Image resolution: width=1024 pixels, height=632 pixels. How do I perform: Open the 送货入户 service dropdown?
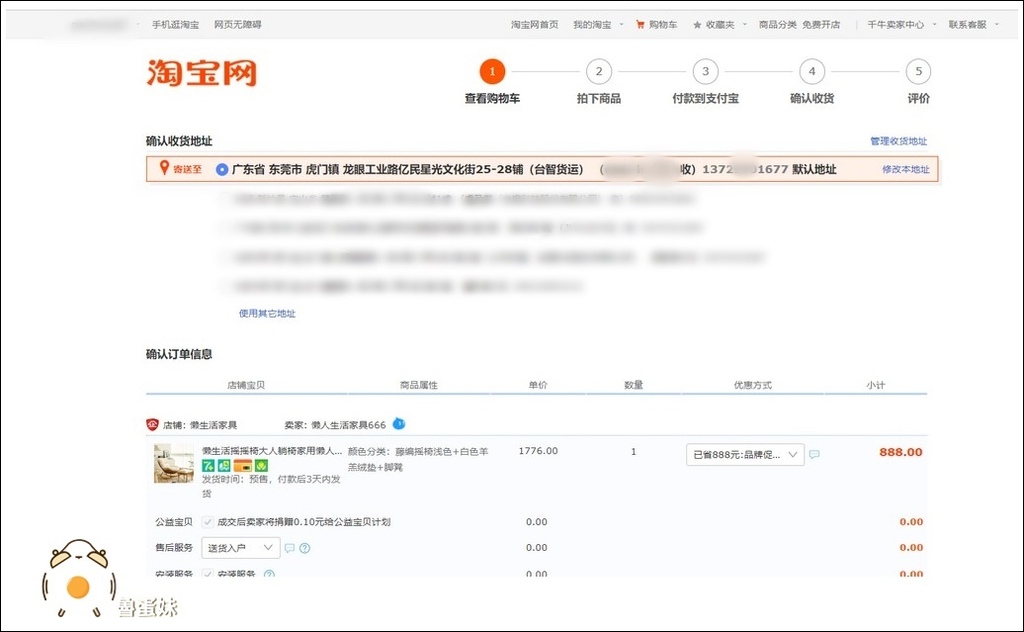click(240, 548)
